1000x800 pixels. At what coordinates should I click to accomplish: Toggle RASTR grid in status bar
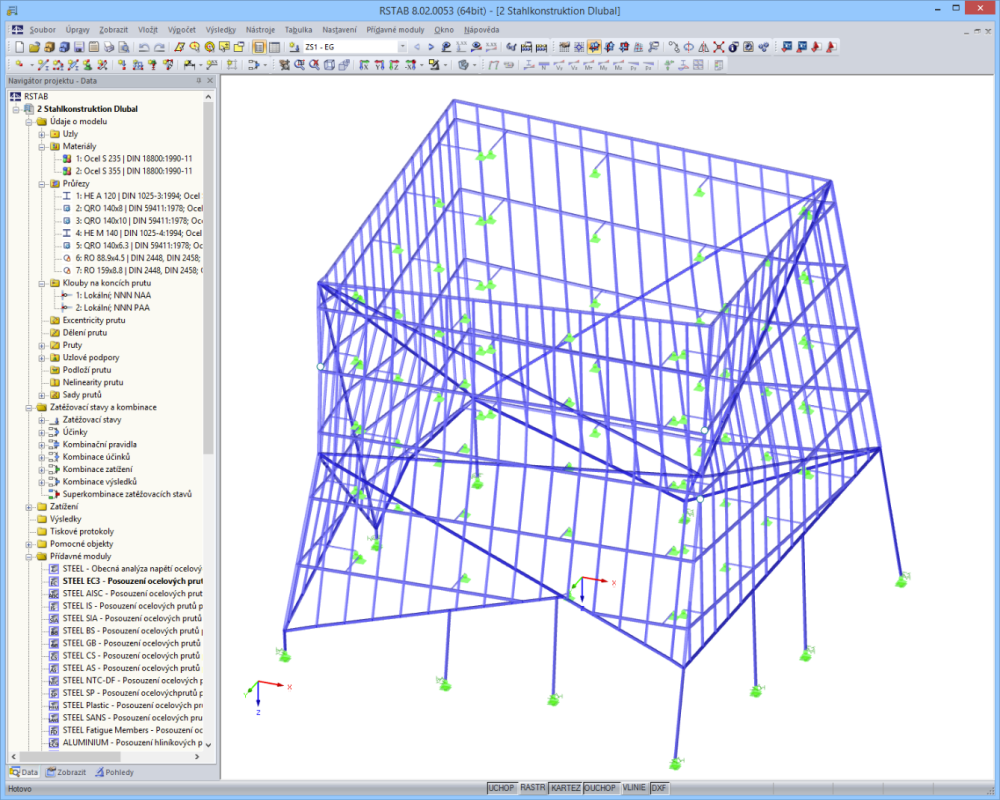pos(533,789)
